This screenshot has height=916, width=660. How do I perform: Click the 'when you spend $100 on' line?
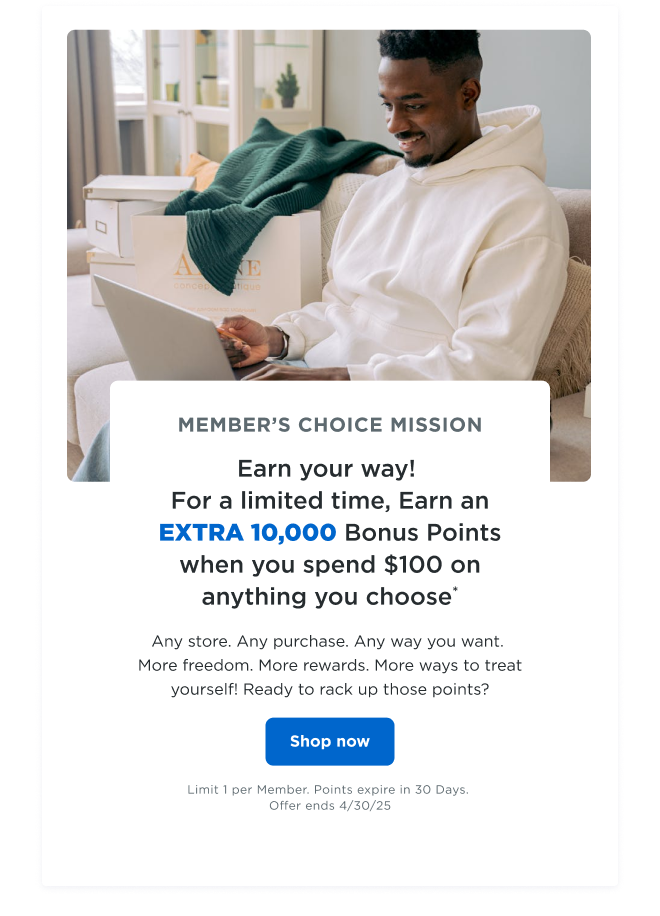(x=330, y=565)
